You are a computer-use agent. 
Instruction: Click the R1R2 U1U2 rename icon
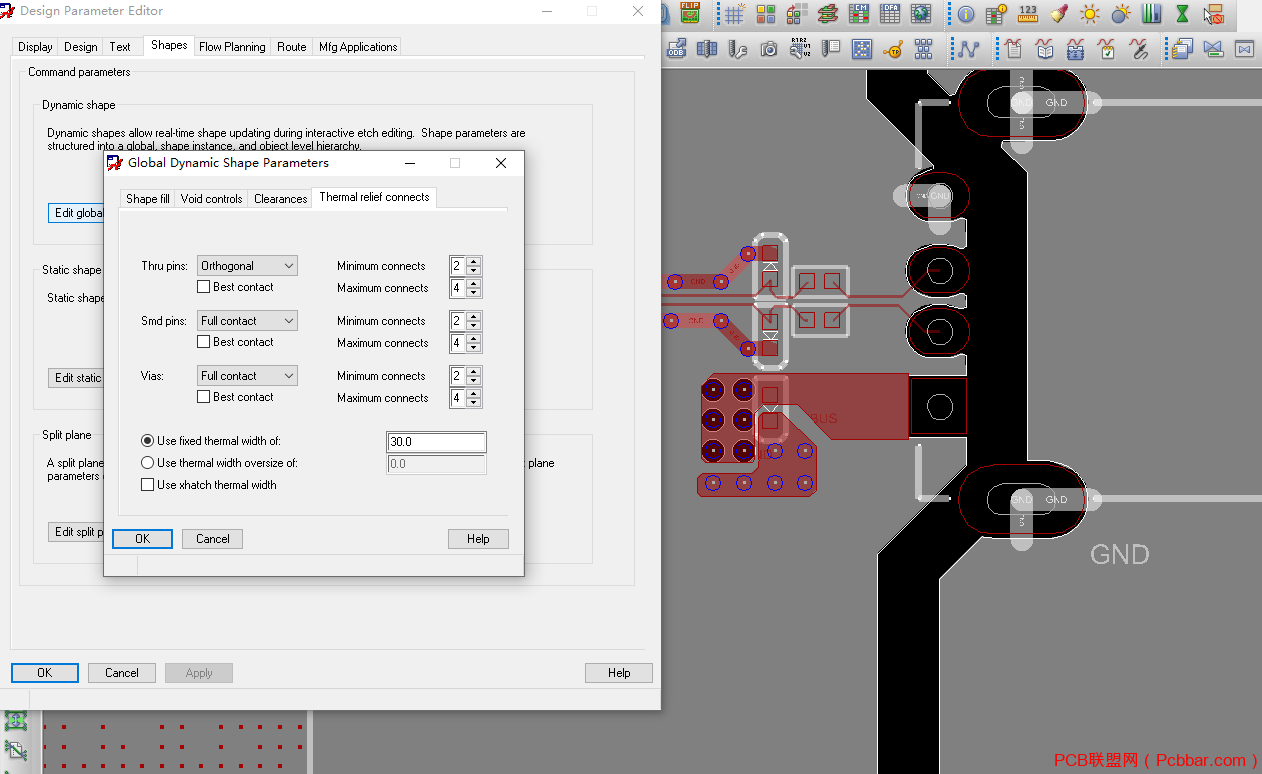tap(800, 48)
